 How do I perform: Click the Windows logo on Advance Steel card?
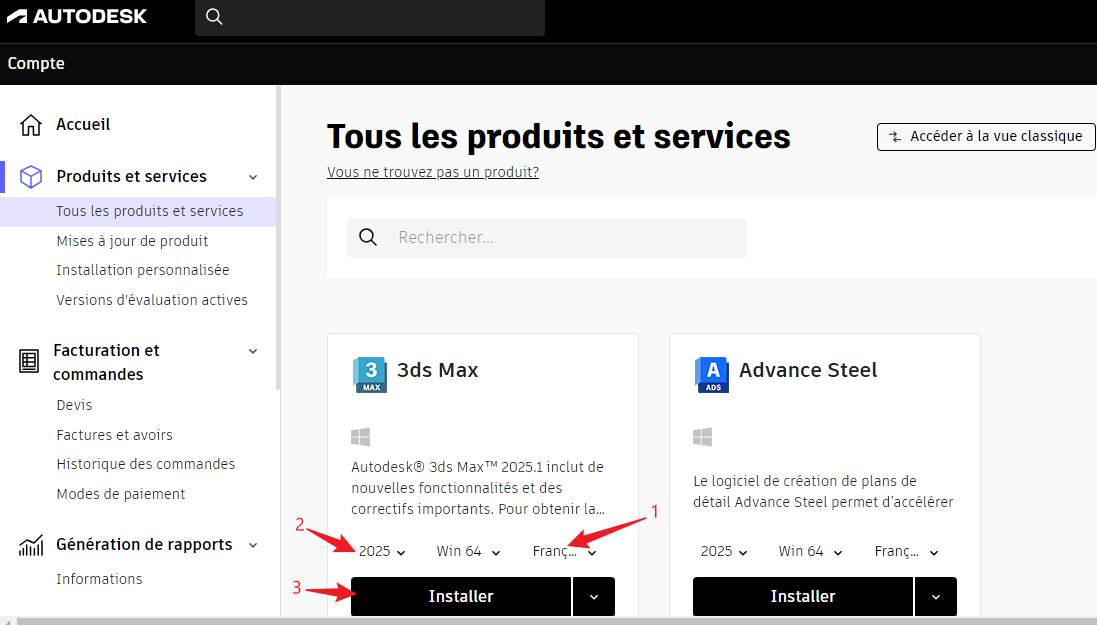pyautogui.click(x=702, y=437)
